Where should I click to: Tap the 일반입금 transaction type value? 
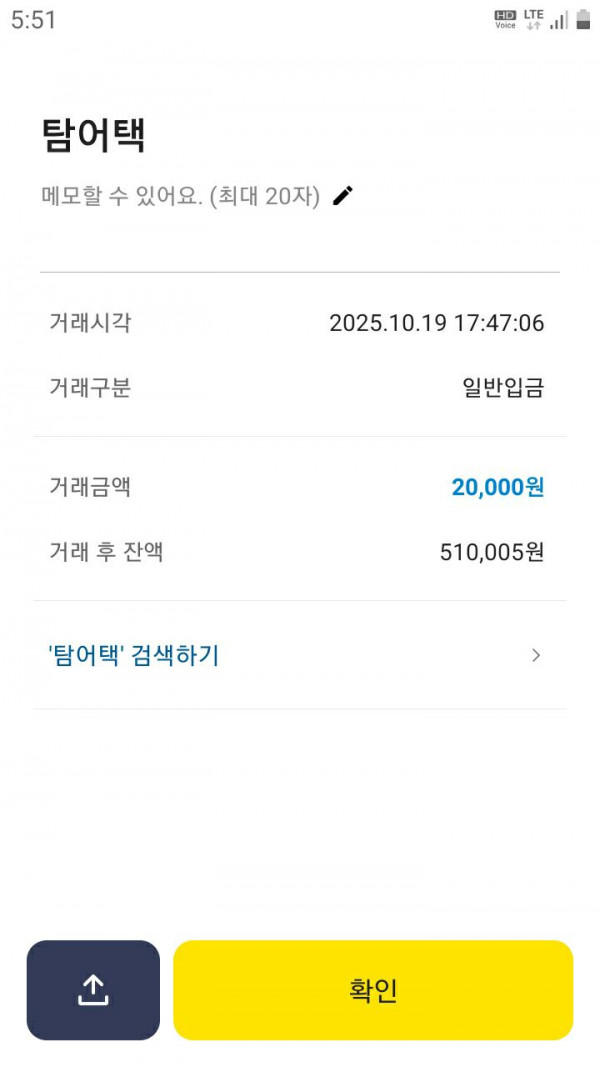[502, 388]
